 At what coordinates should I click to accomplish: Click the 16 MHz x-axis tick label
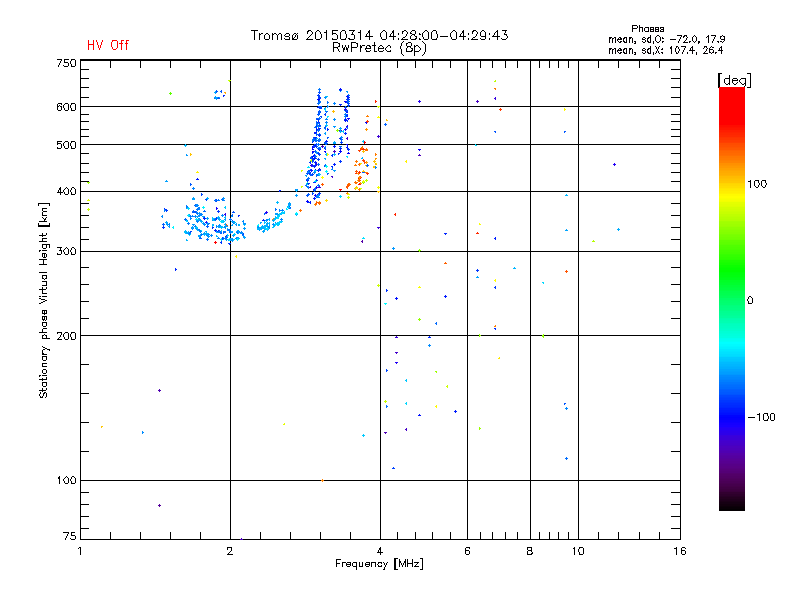(678, 552)
